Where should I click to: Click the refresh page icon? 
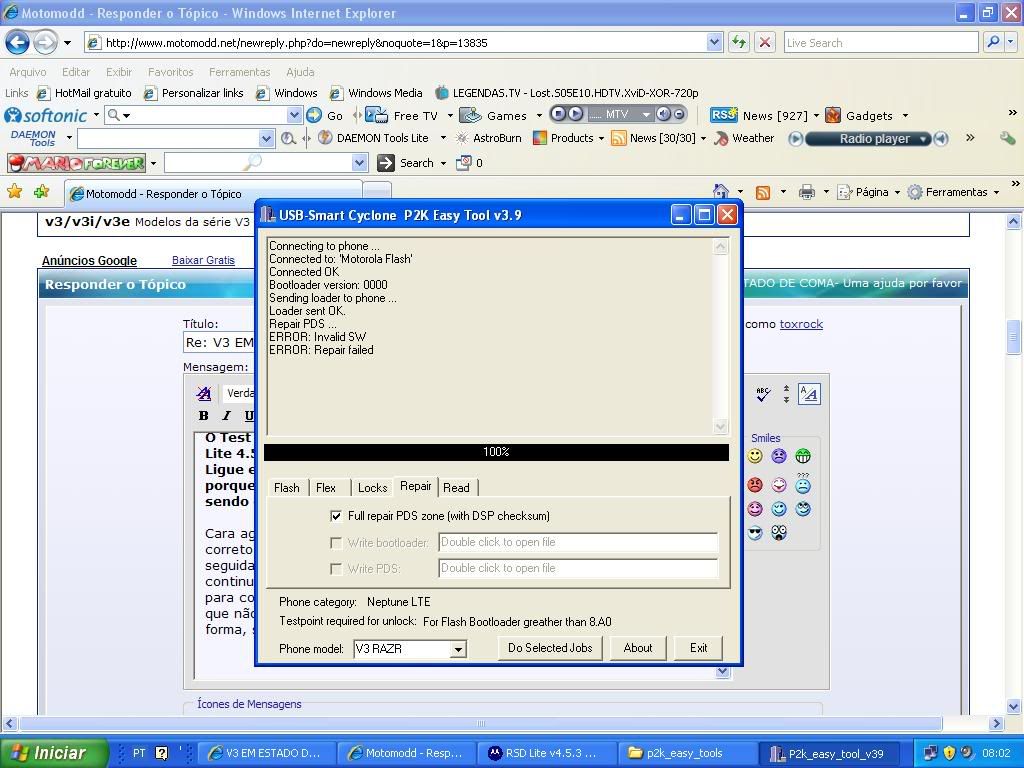pyautogui.click(x=739, y=43)
